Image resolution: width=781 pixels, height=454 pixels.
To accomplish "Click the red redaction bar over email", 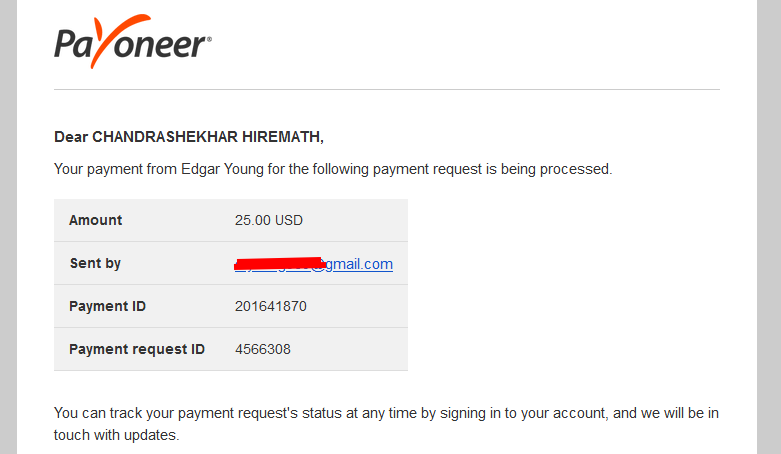I will point(280,264).
